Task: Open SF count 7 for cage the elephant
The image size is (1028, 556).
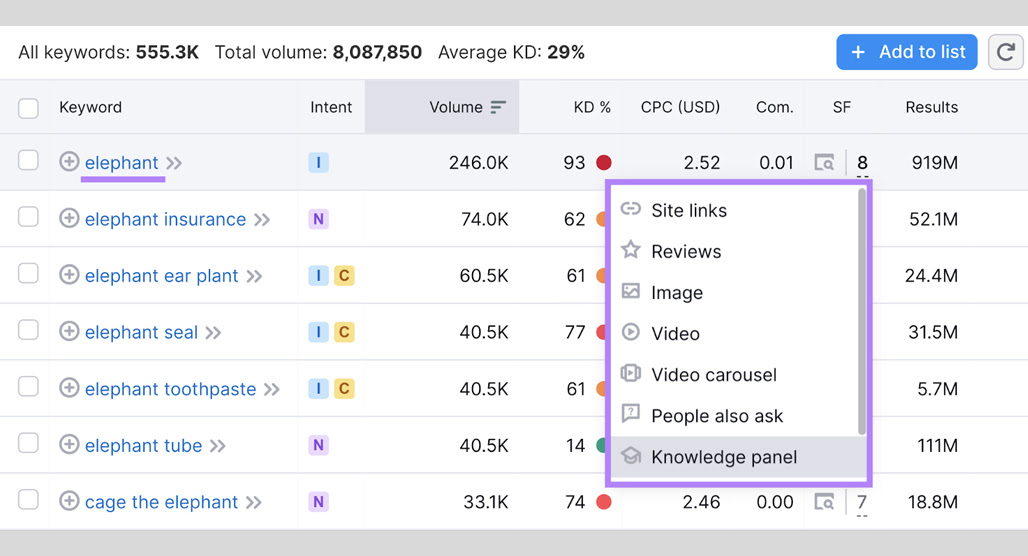Action: (x=861, y=503)
